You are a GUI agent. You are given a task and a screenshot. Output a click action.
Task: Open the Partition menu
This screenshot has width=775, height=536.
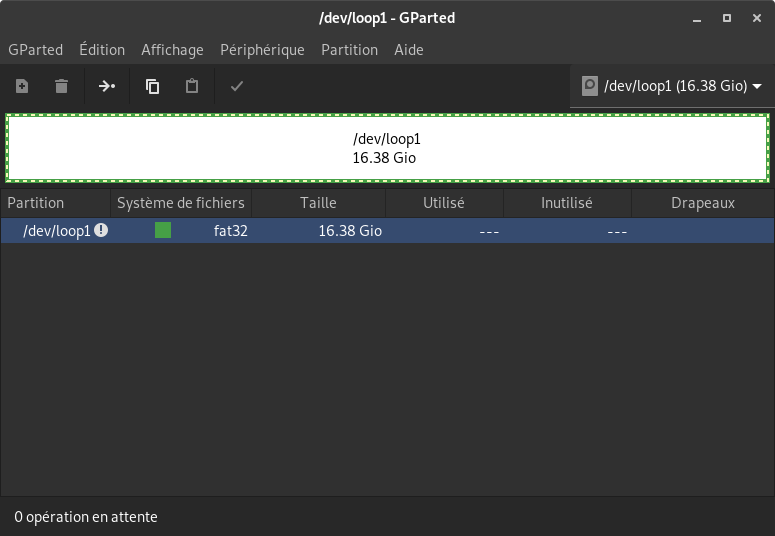pyautogui.click(x=349, y=50)
